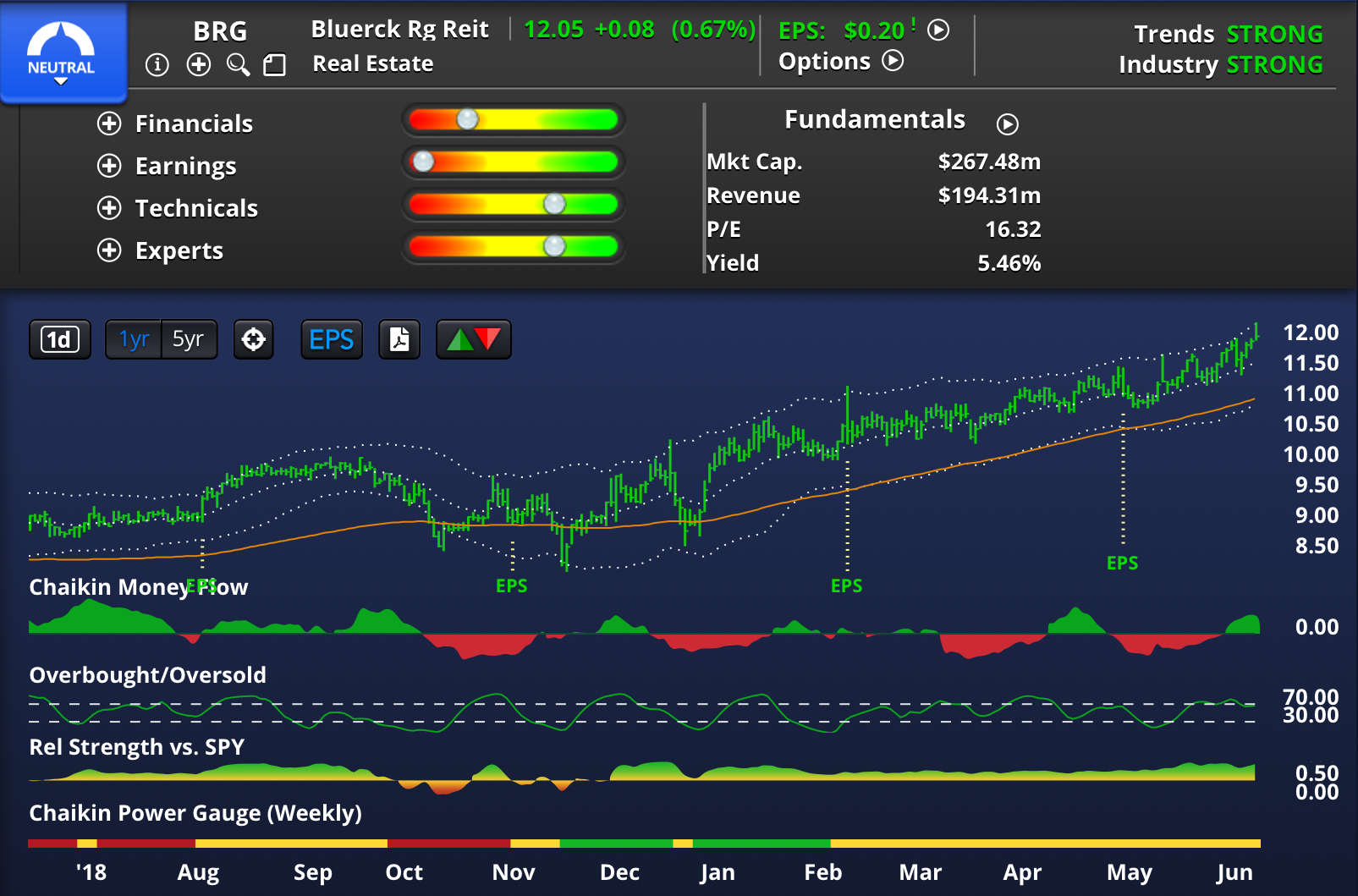Click the add-to-watchlist plus icon under BRG
The width and height of the screenshot is (1358, 896).
(199, 64)
